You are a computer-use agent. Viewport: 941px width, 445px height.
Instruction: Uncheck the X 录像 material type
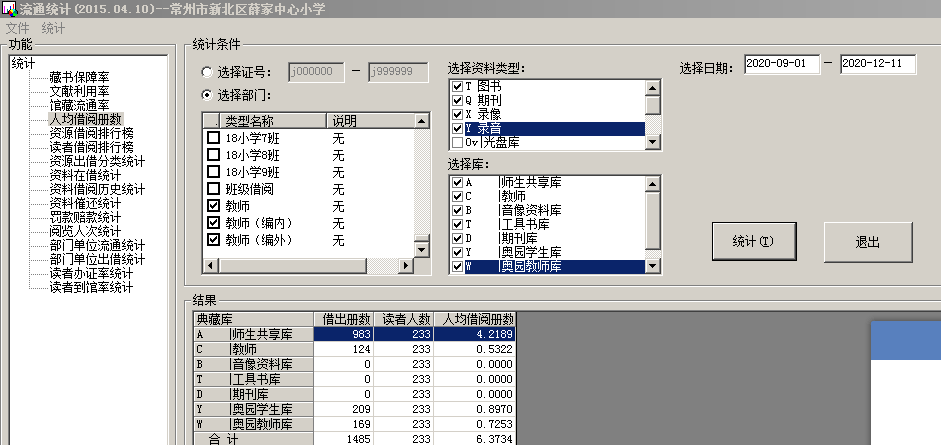coord(457,114)
